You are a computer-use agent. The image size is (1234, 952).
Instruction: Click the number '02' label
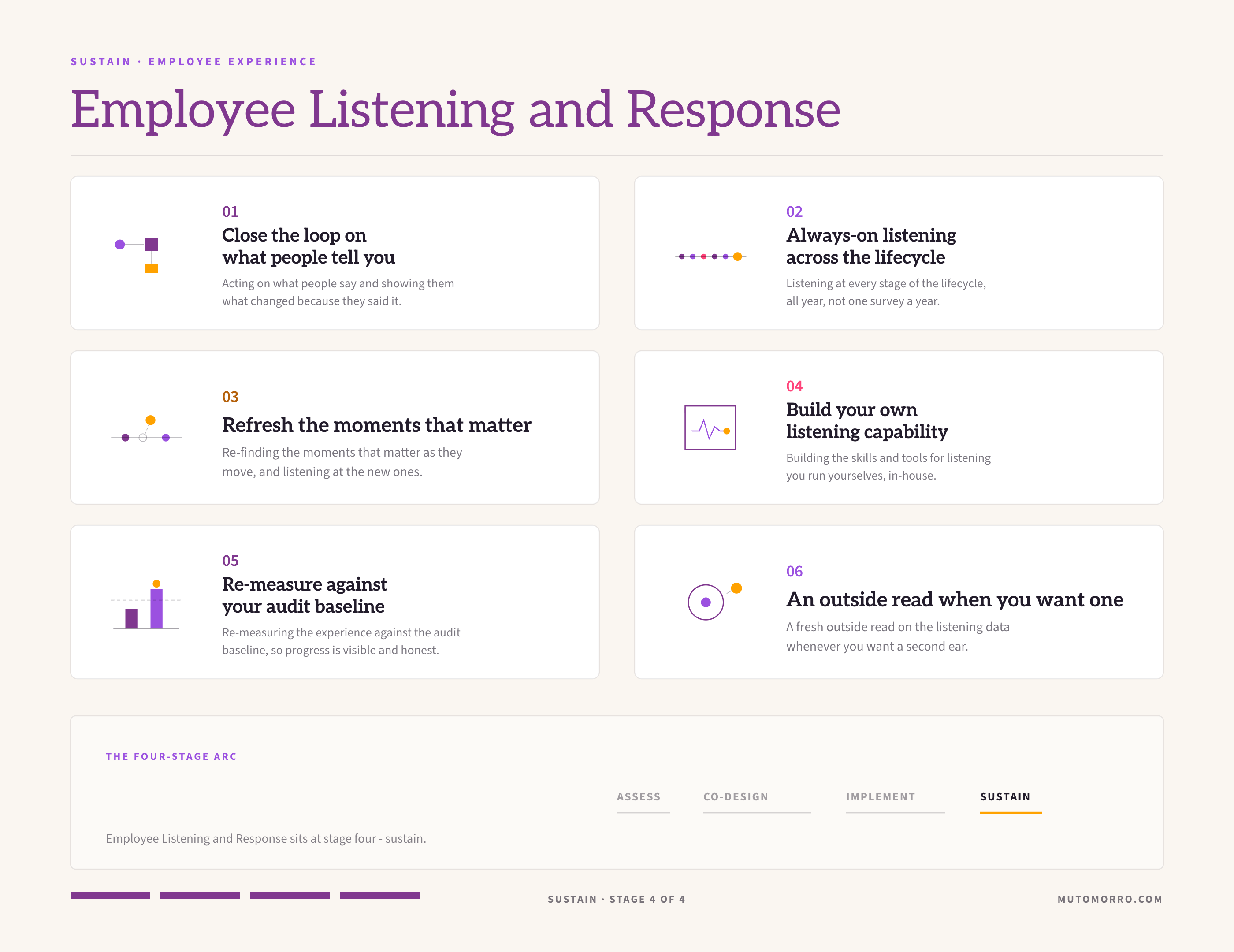click(x=794, y=212)
